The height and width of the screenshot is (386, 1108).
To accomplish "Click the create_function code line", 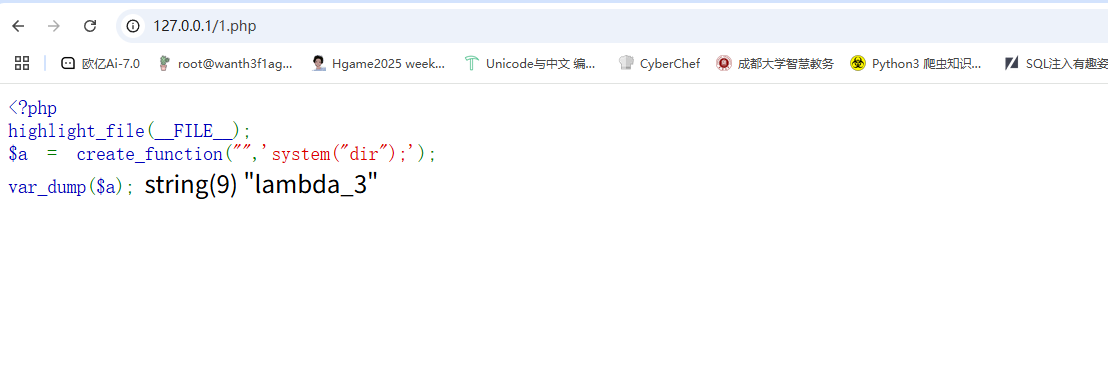I will (222, 153).
